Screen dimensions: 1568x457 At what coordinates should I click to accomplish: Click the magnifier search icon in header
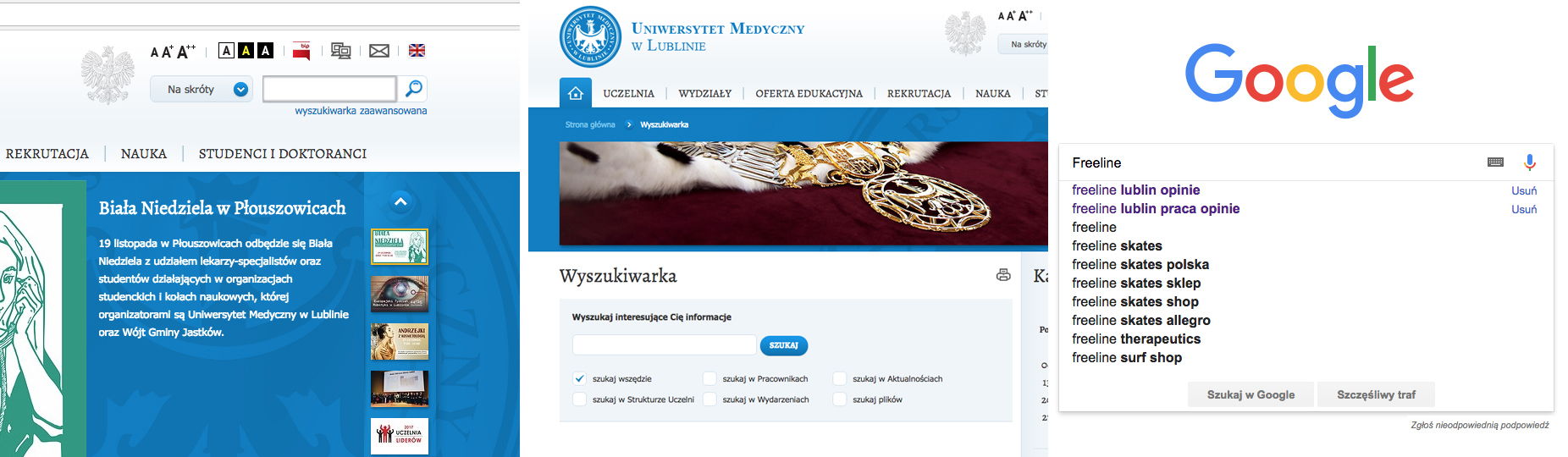(414, 89)
